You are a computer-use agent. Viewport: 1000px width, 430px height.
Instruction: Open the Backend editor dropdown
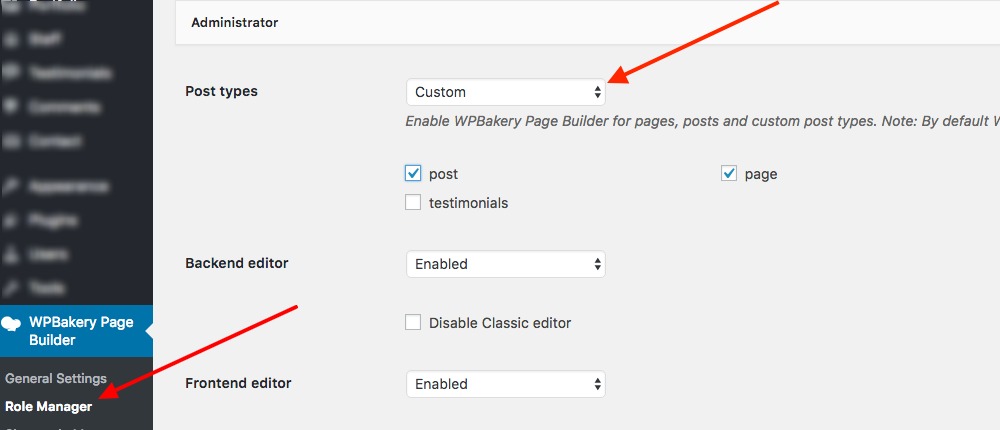(x=505, y=264)
